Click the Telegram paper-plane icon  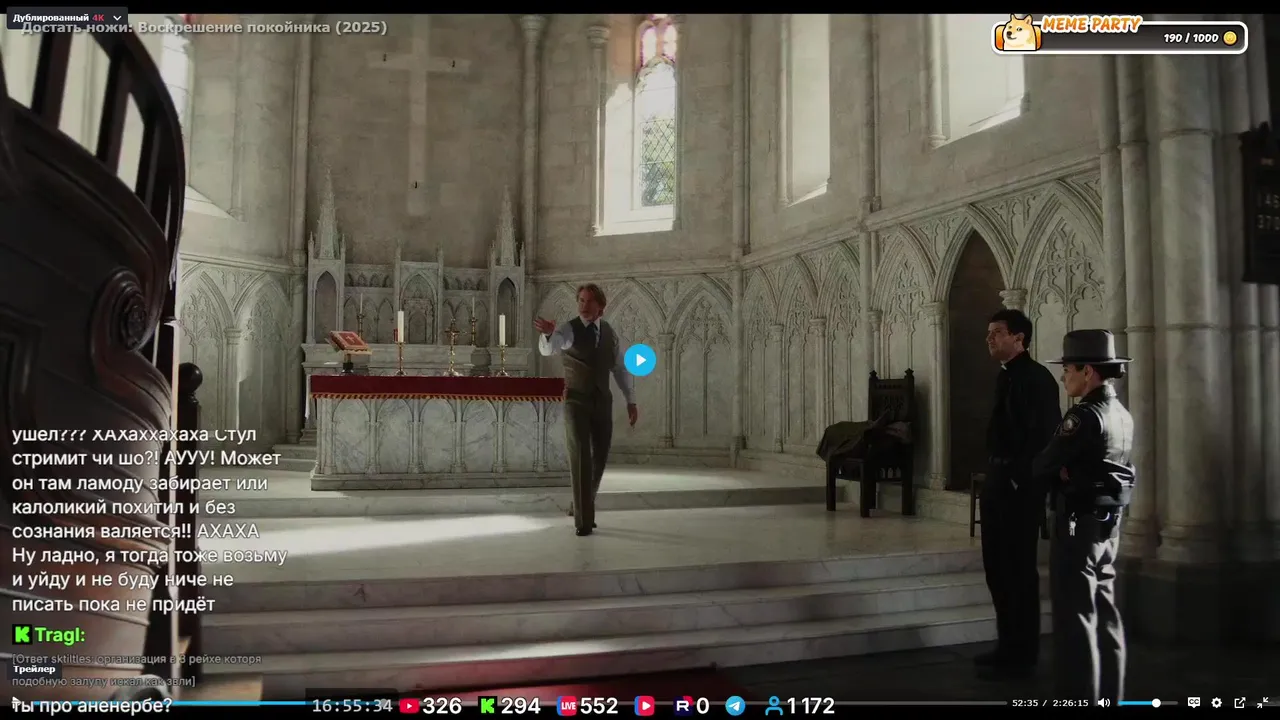[735, 706]
